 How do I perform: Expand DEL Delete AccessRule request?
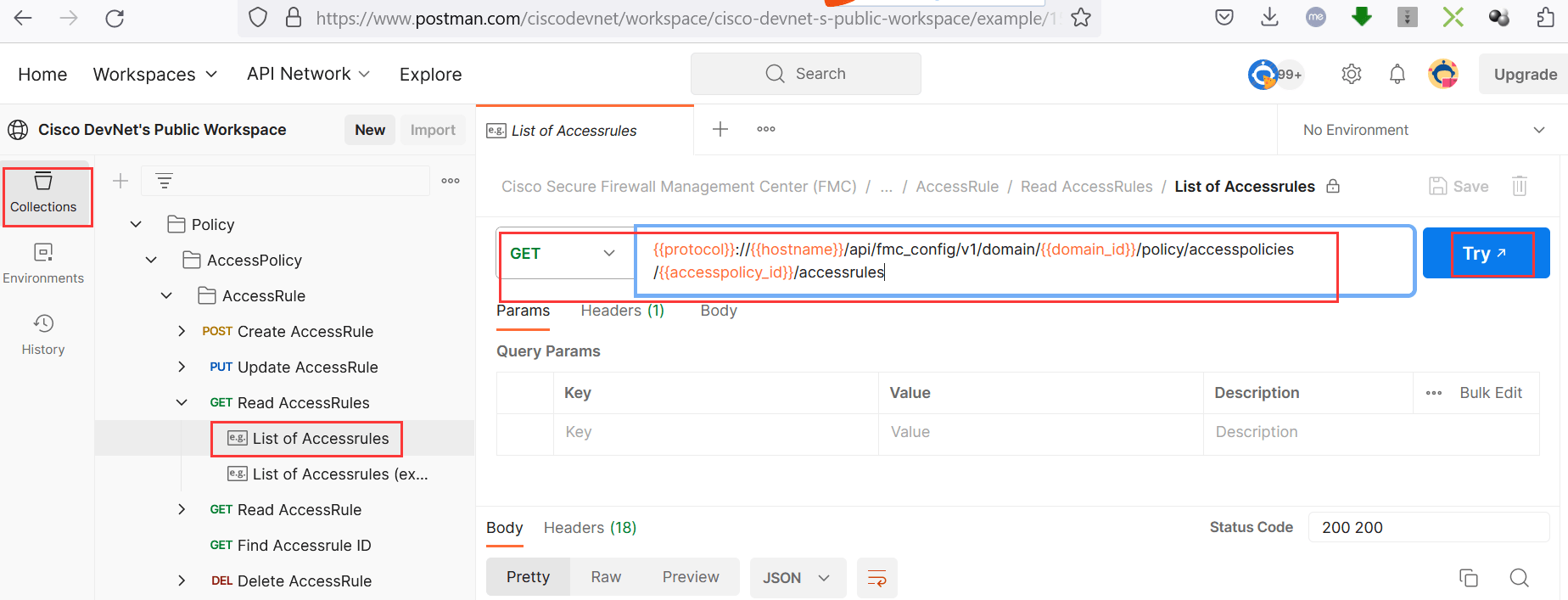click(x=182, y=580)
